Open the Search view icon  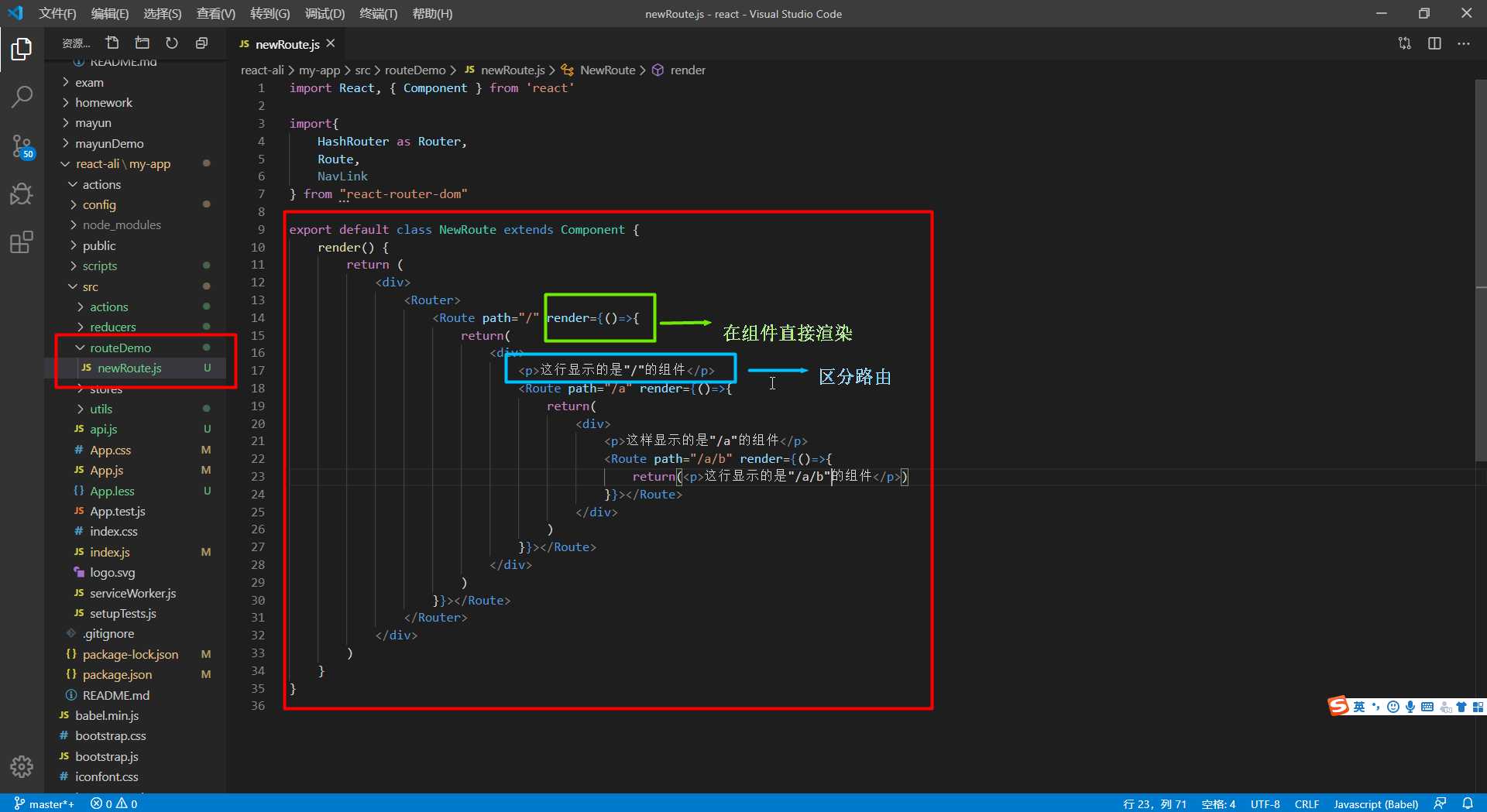22,98
